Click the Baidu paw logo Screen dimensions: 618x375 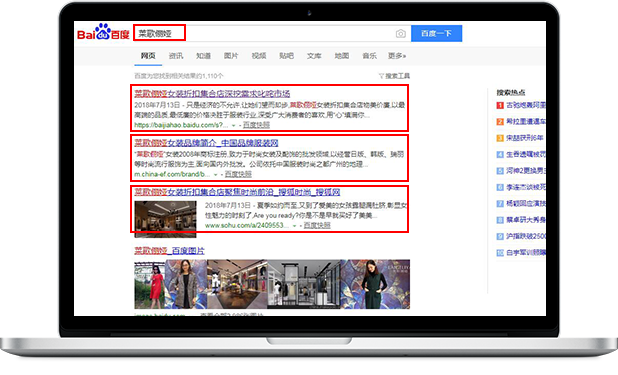103,32
